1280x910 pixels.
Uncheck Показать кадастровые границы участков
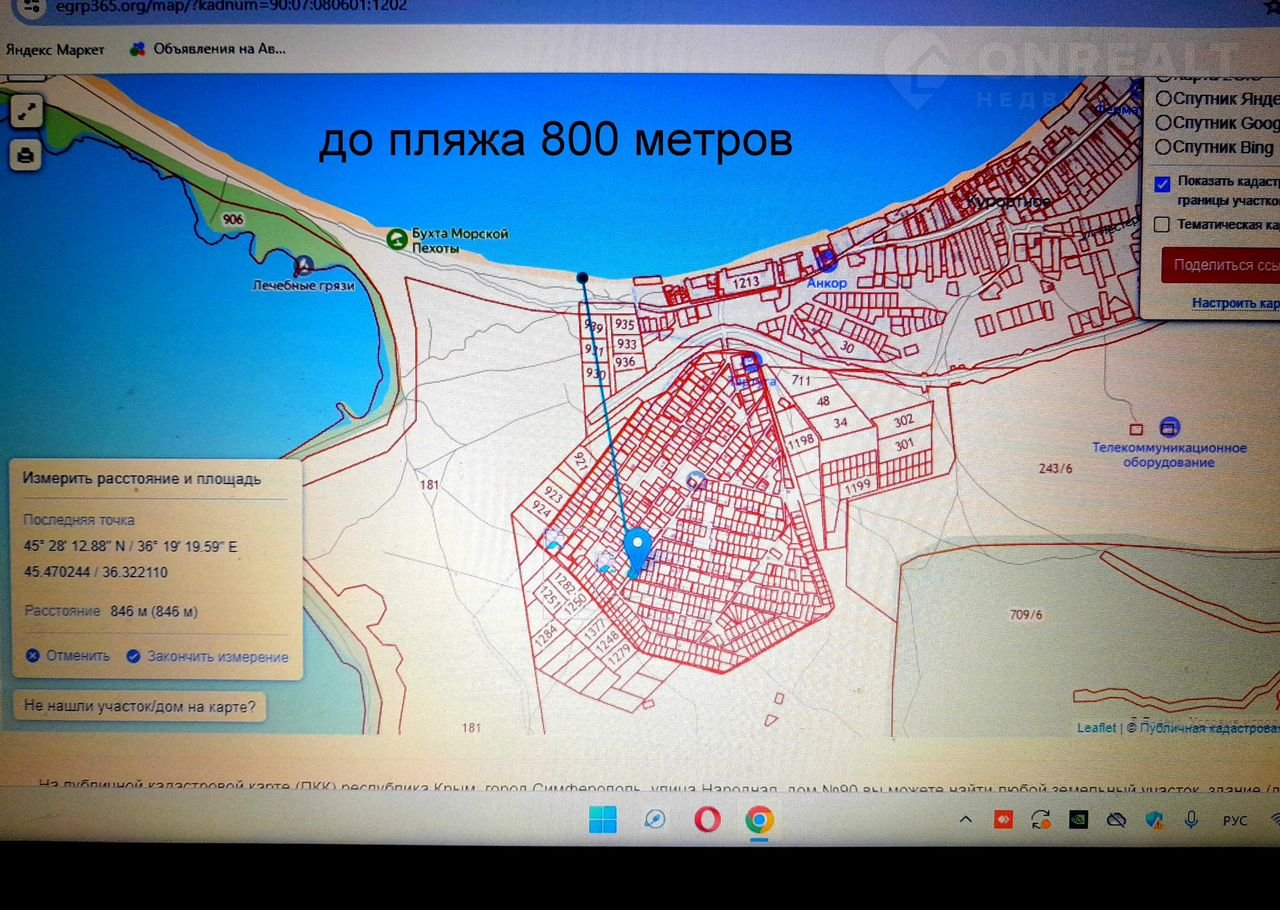pos(1162,184)
